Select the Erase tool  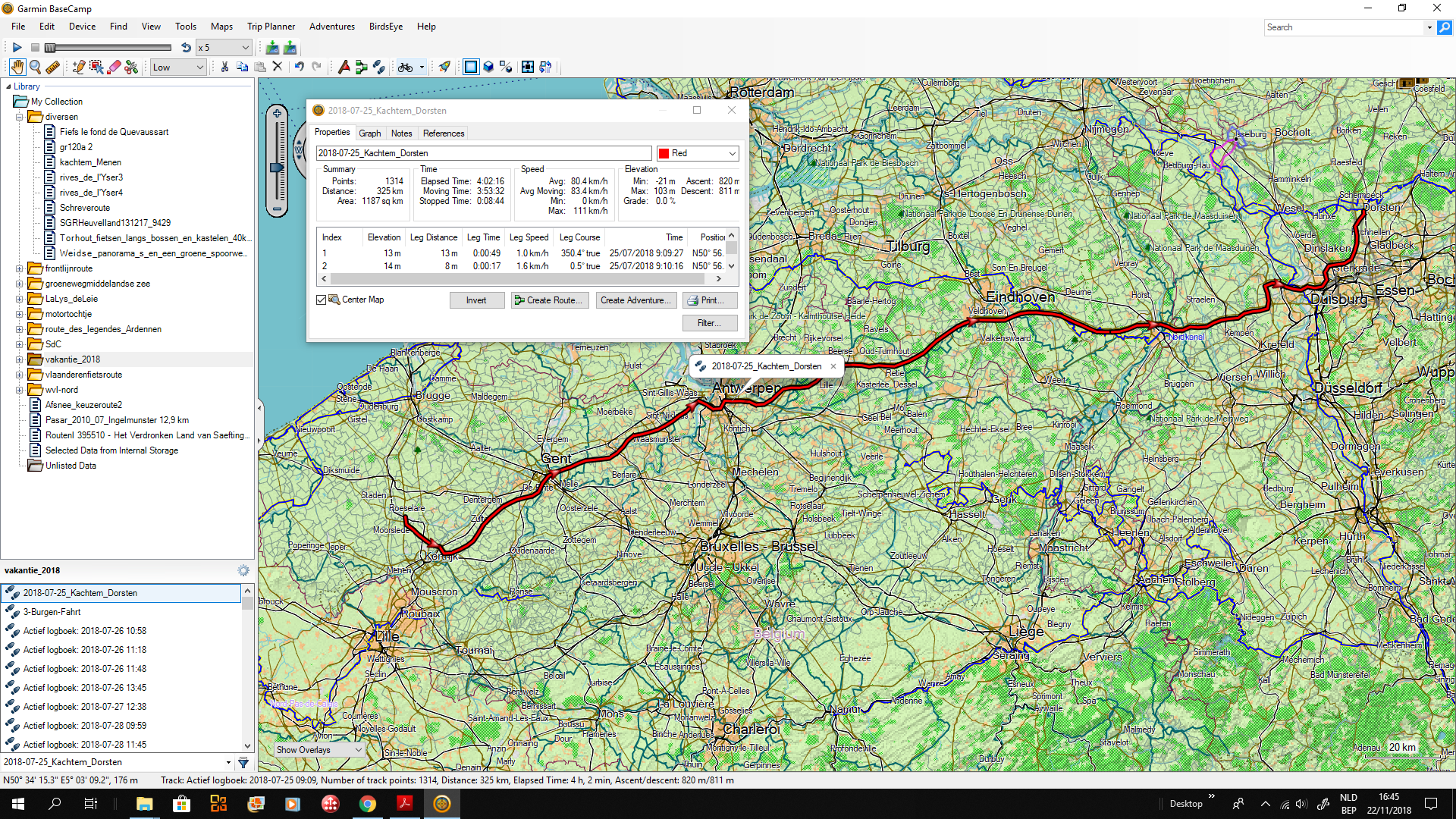tap(115, 67)
